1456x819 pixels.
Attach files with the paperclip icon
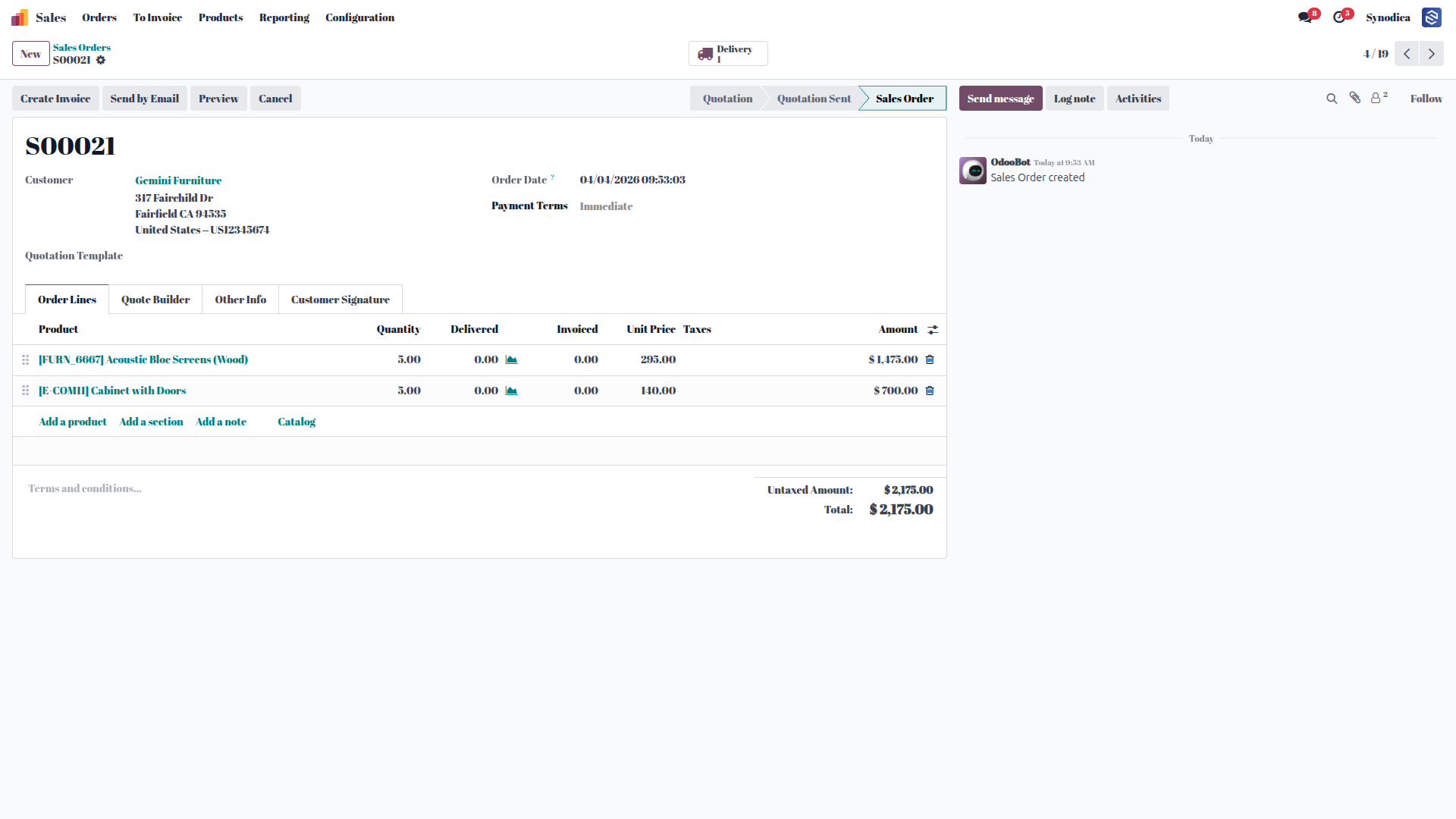1355,98
